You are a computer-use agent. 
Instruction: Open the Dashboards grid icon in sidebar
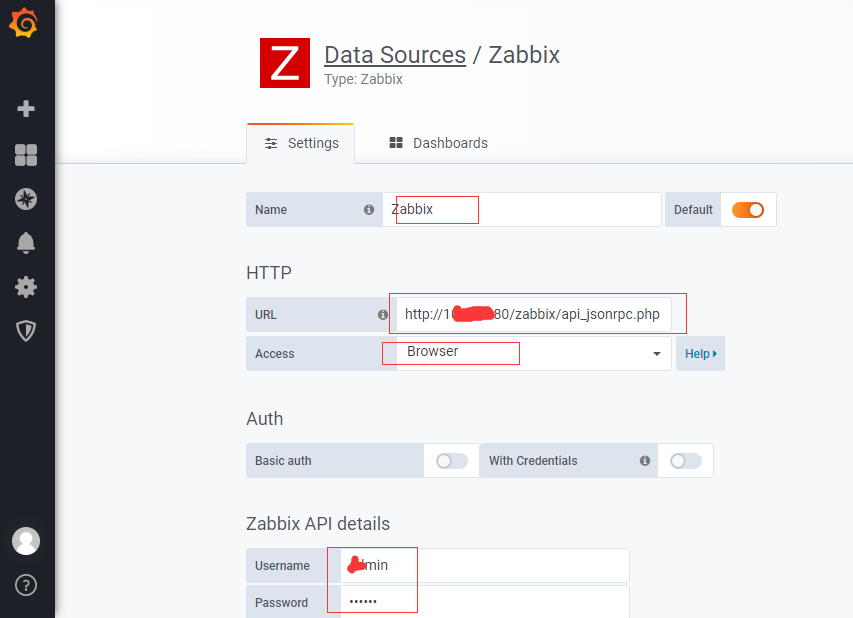click(x=26, y=154)
